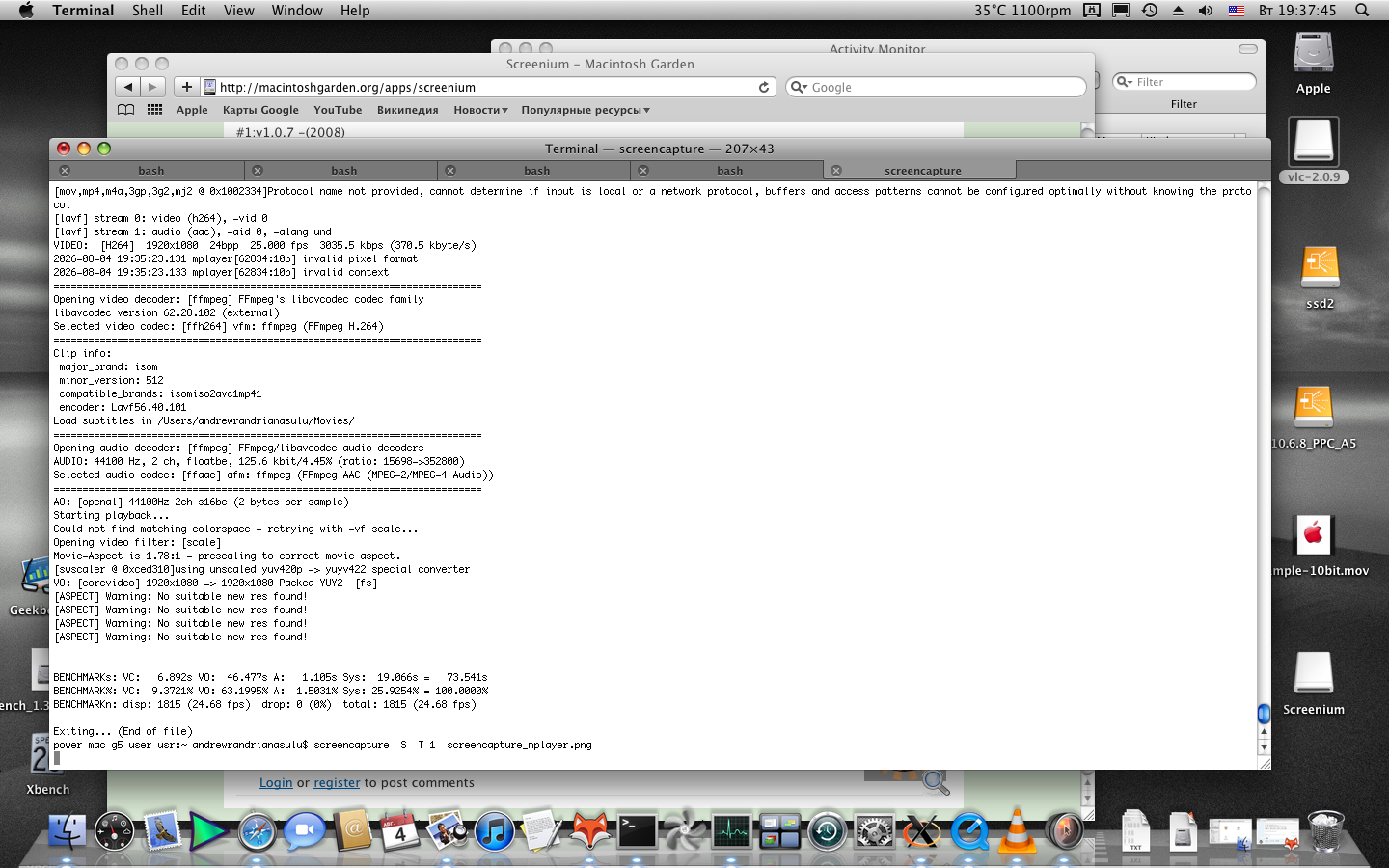Open iTunes from the Dock
The width and height of the screenshot is (1389, 868).
pyautogui.click(x=494, y=830)
